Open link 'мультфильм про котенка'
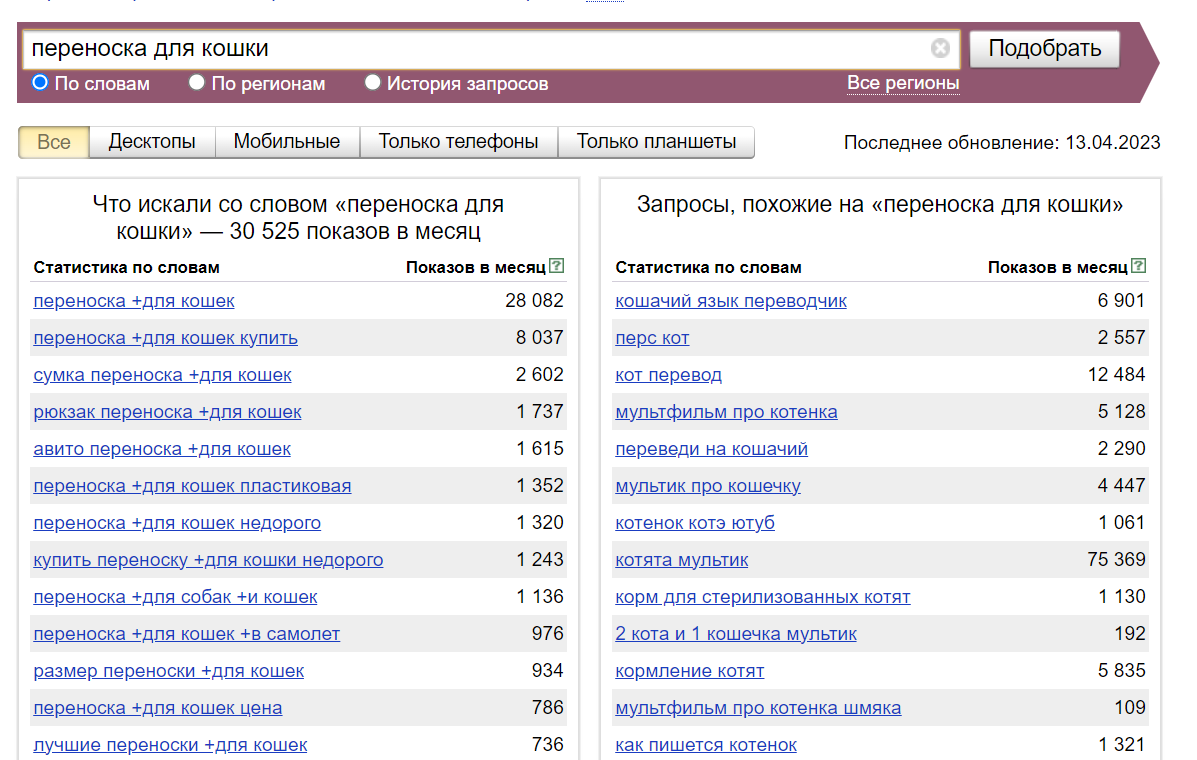 [726, 412]
